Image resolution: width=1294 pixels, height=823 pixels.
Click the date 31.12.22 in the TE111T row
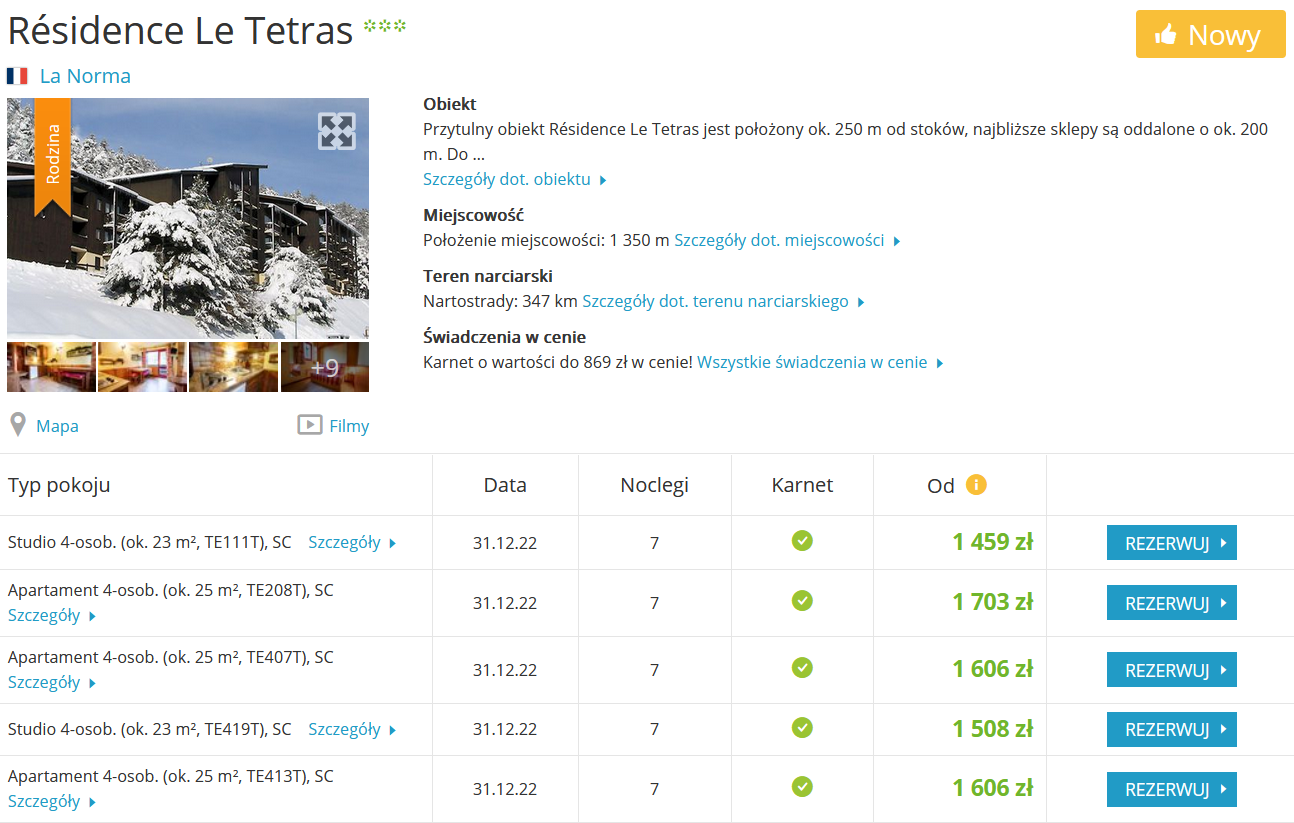[x=505, y=544]
